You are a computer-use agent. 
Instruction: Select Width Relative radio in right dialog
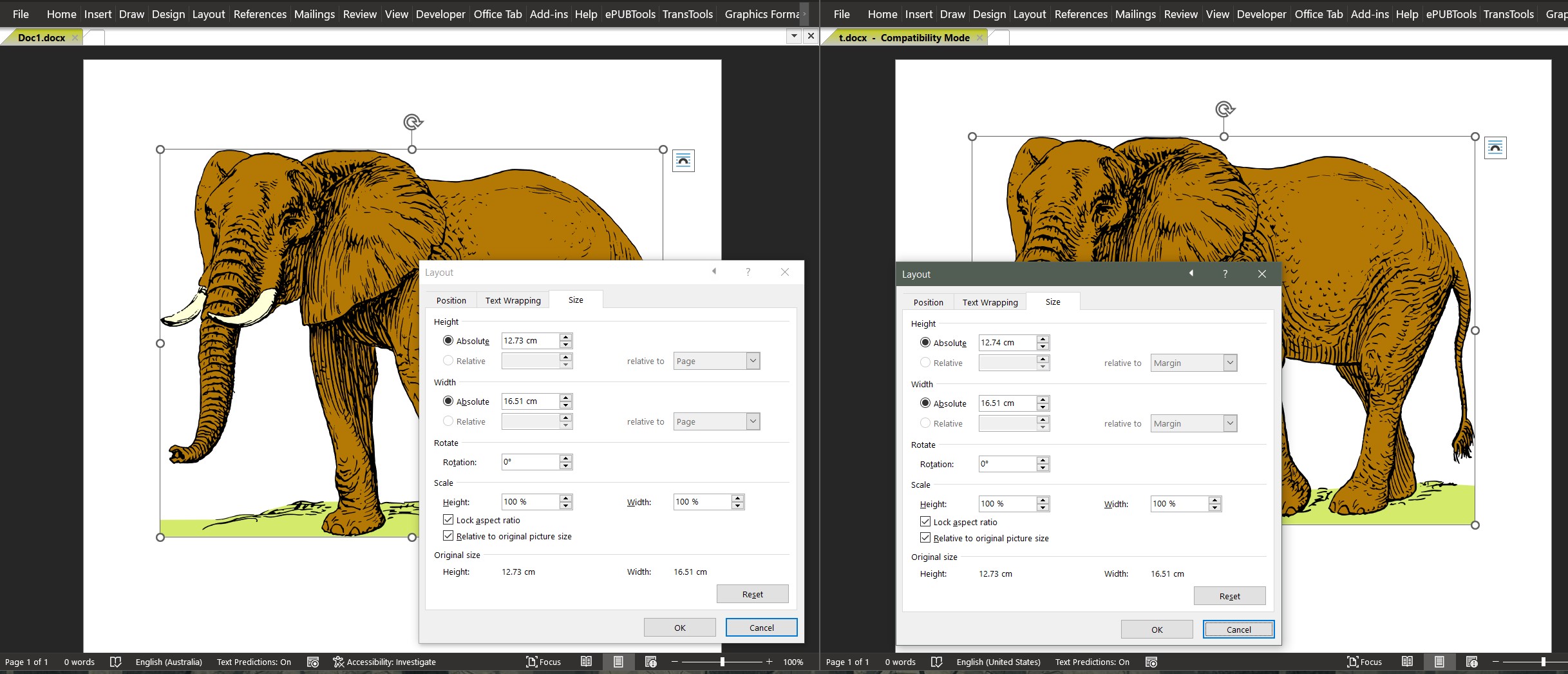coord(925,423)
